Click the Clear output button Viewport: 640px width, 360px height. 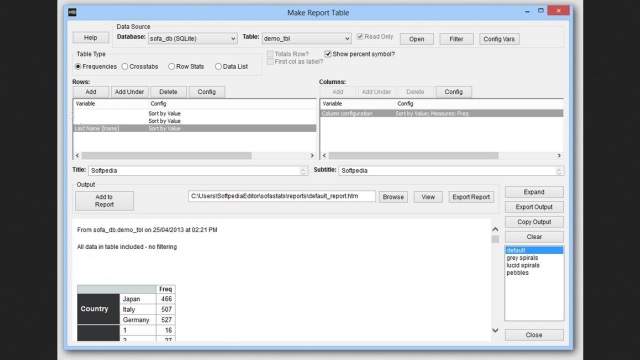click(x=534, y=237)
